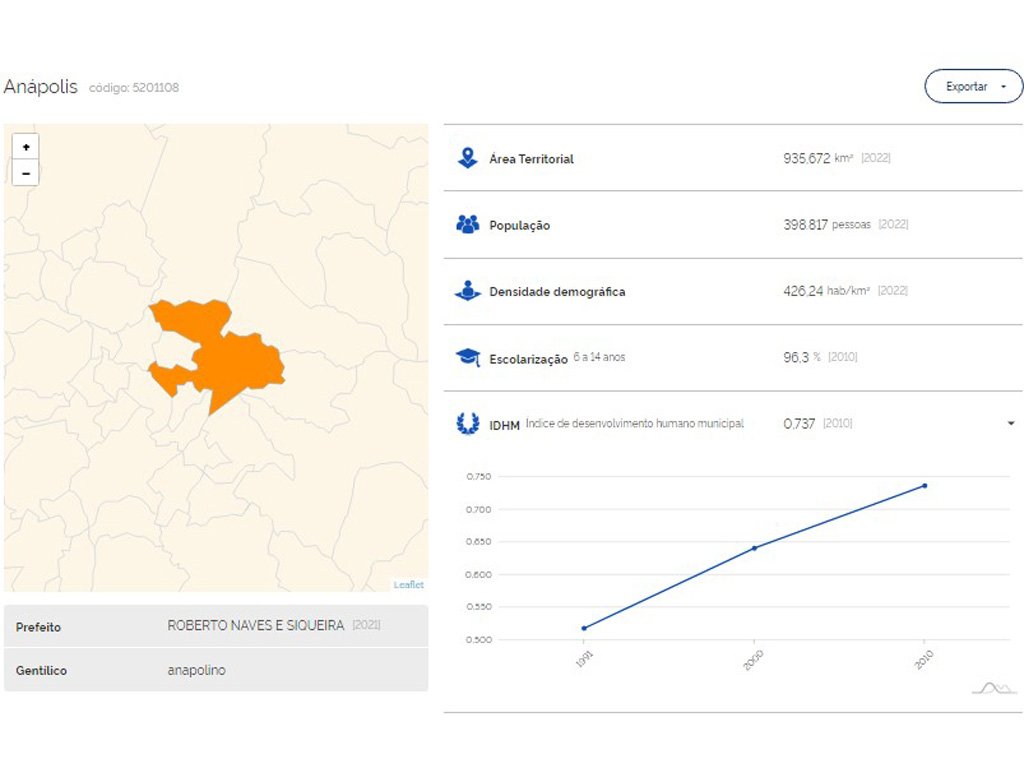
Task: Collapse the IDHM chart section
Action: point(1010,424)
